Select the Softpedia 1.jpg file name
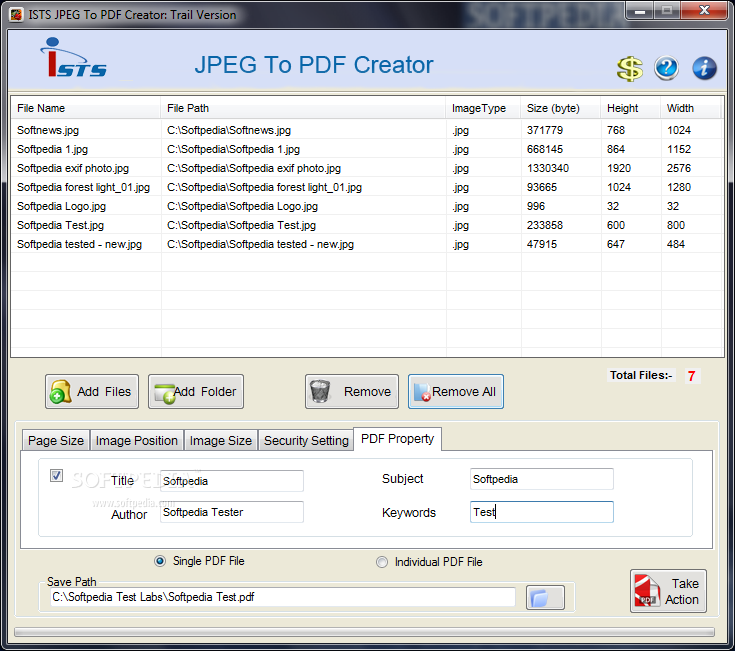 (x=52, y=150)
